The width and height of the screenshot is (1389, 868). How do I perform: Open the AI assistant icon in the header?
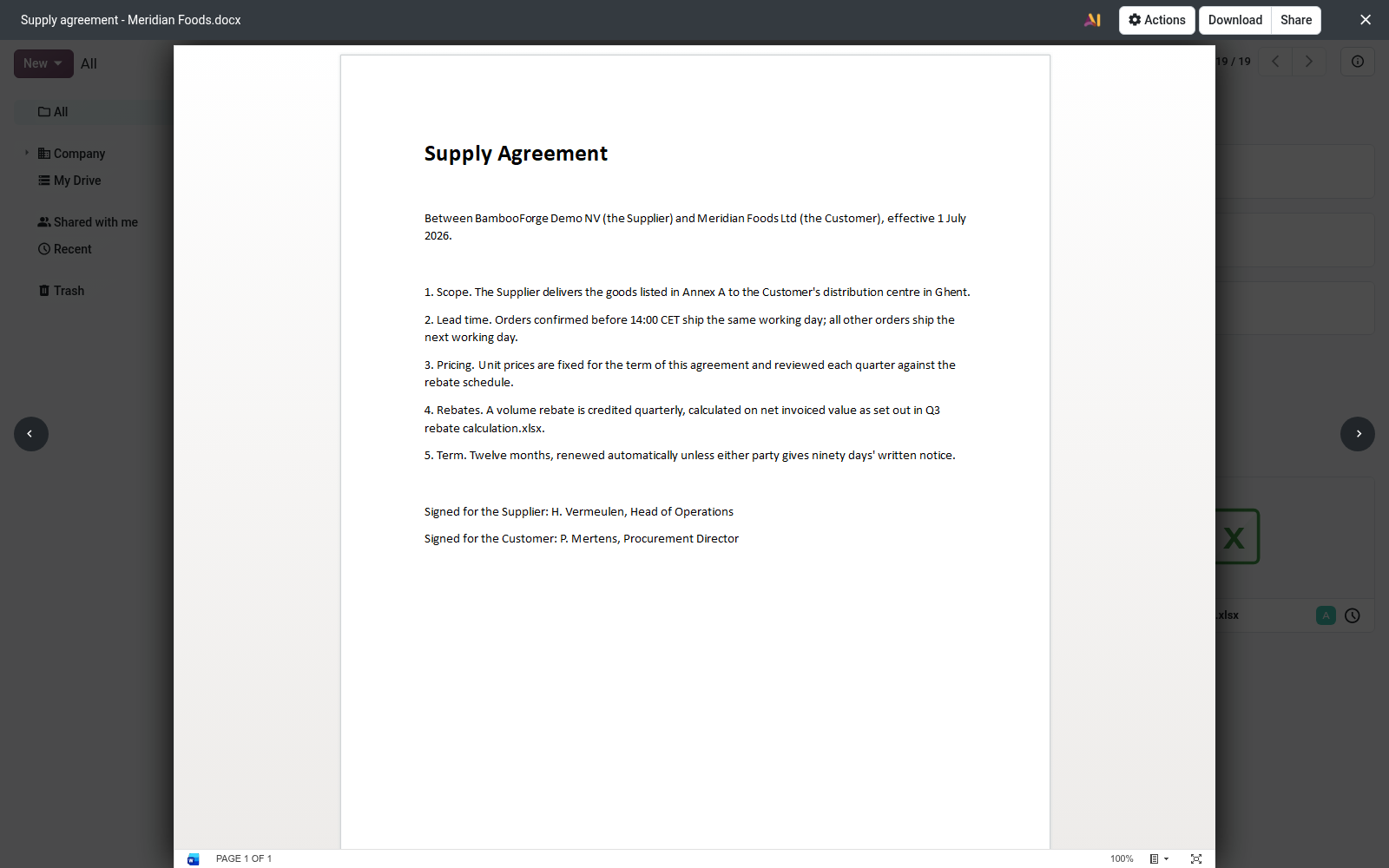point(1093,20)
